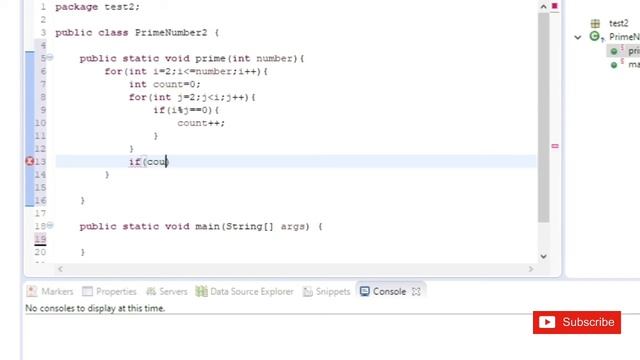Image resolution: width=640 pixels, height=360 pixels.
Task: Click the main(String[] args) declaration on line 18
Action: click(201, 227)
